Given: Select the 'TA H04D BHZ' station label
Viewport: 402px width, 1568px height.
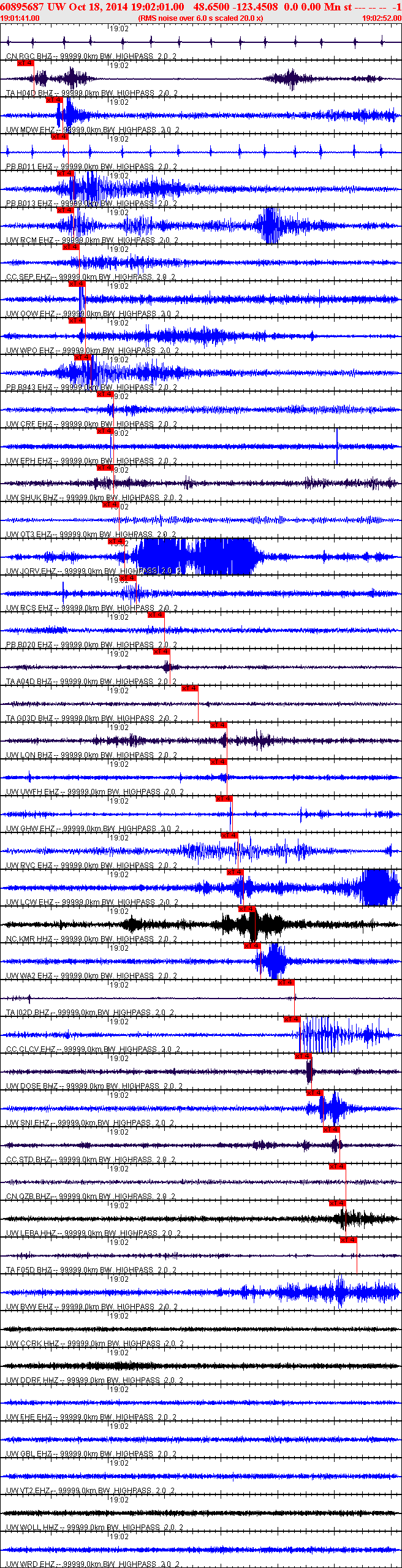Looking at the screenshot, I should click(x=29, y=93).
